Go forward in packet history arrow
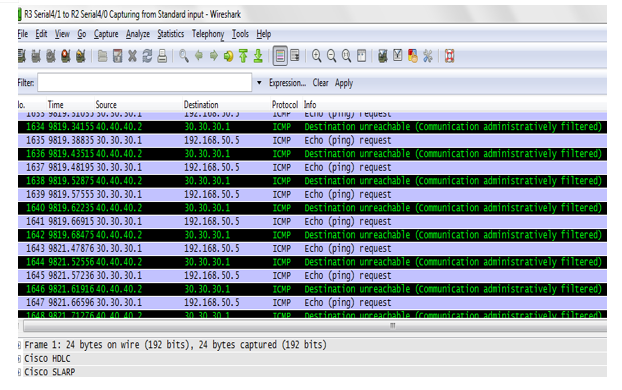Viewport: 622px width, 390px height. (x=213, y=56)
